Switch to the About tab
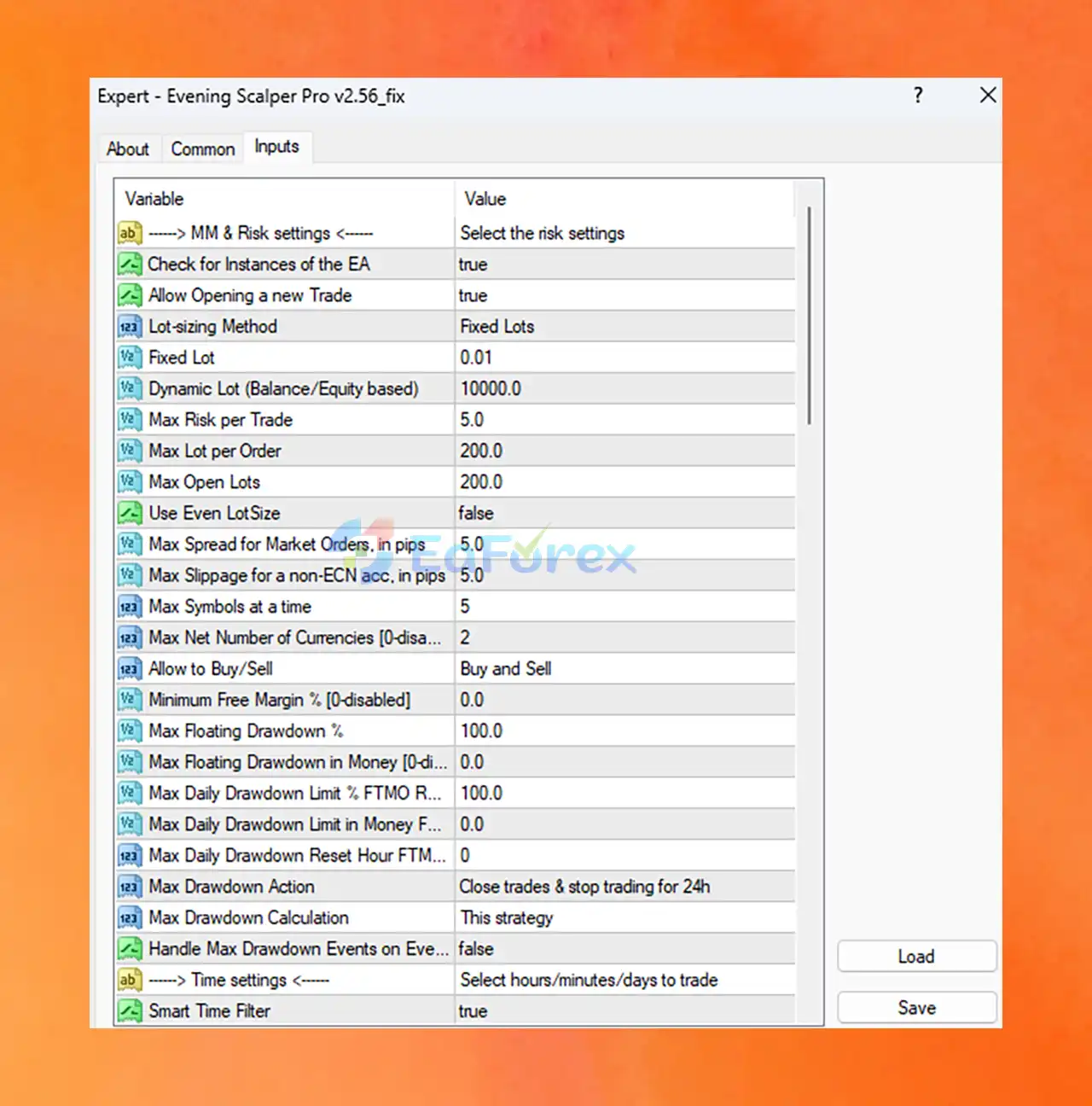 pyautogui.click(x=128, y=148)
